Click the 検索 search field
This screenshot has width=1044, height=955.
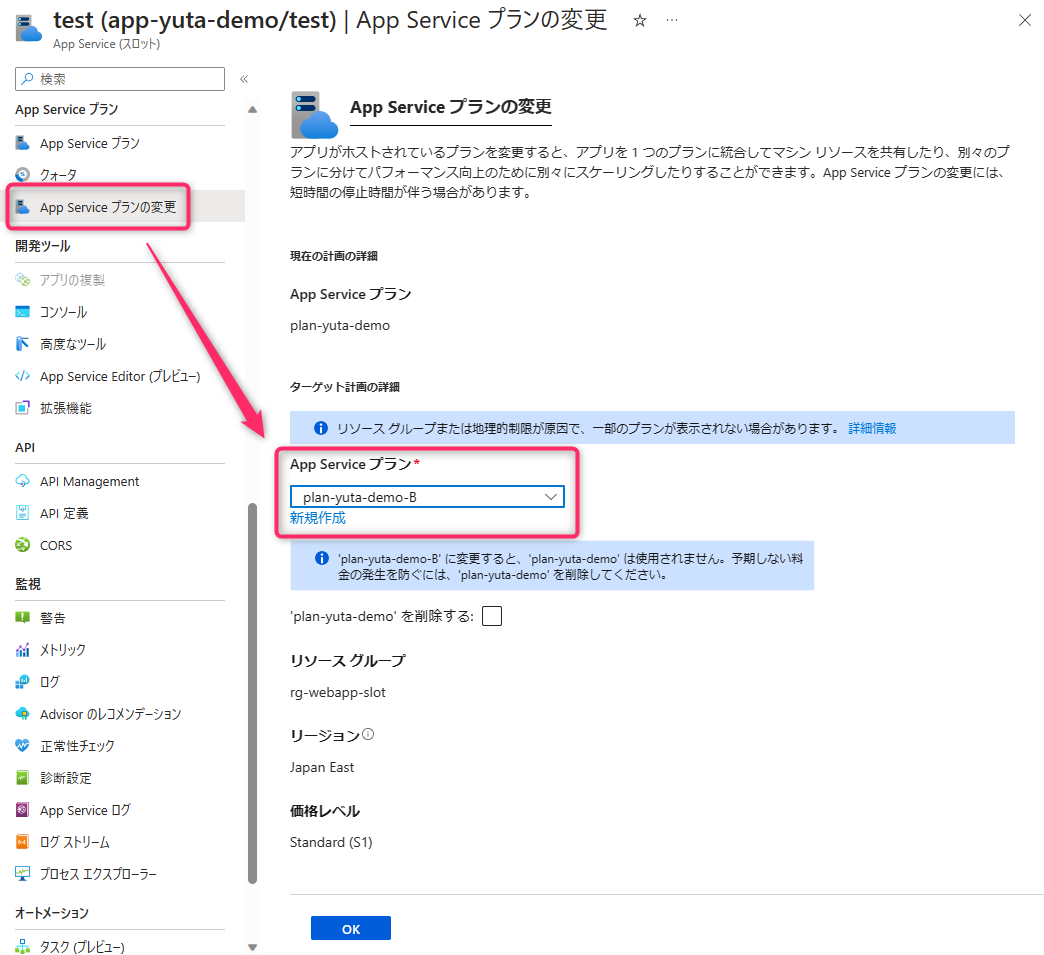[120, 79]
